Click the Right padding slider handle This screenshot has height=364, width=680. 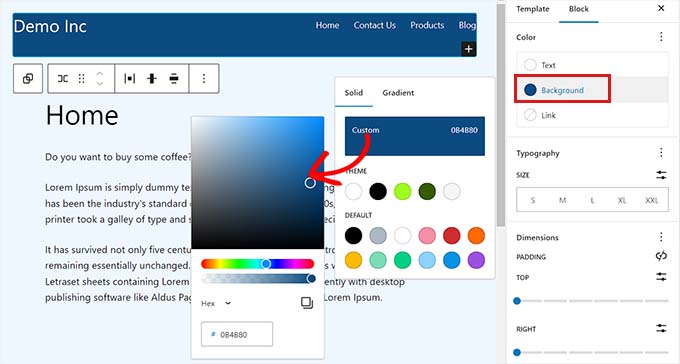coord(517,352)
